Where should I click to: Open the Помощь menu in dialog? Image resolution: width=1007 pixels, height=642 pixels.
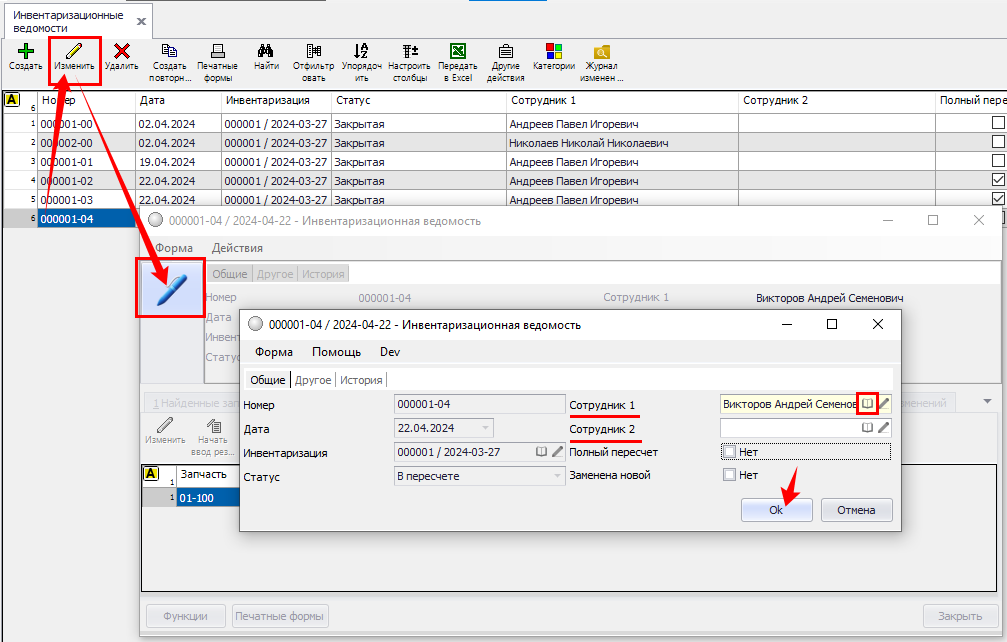point(336,352)
